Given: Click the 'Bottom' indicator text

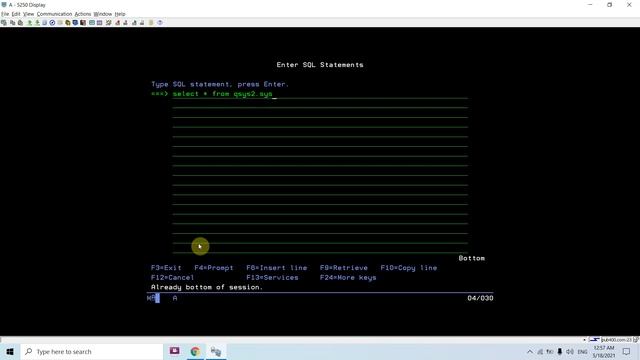Looking at the screenshot, I should 471,258.
